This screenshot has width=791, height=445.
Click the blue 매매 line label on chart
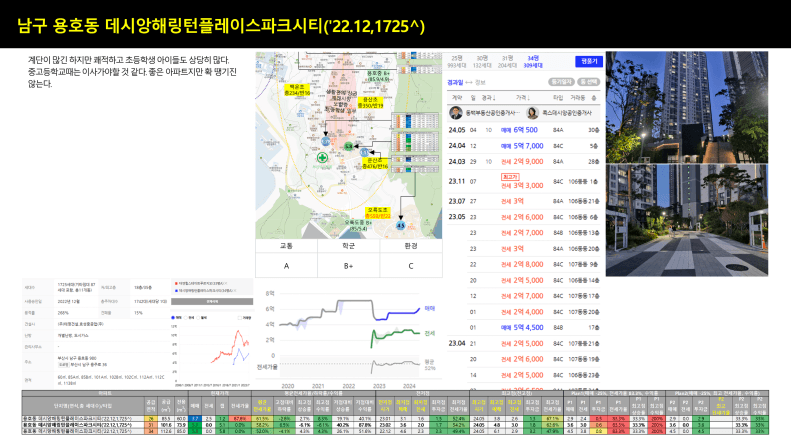click(429, 308)
